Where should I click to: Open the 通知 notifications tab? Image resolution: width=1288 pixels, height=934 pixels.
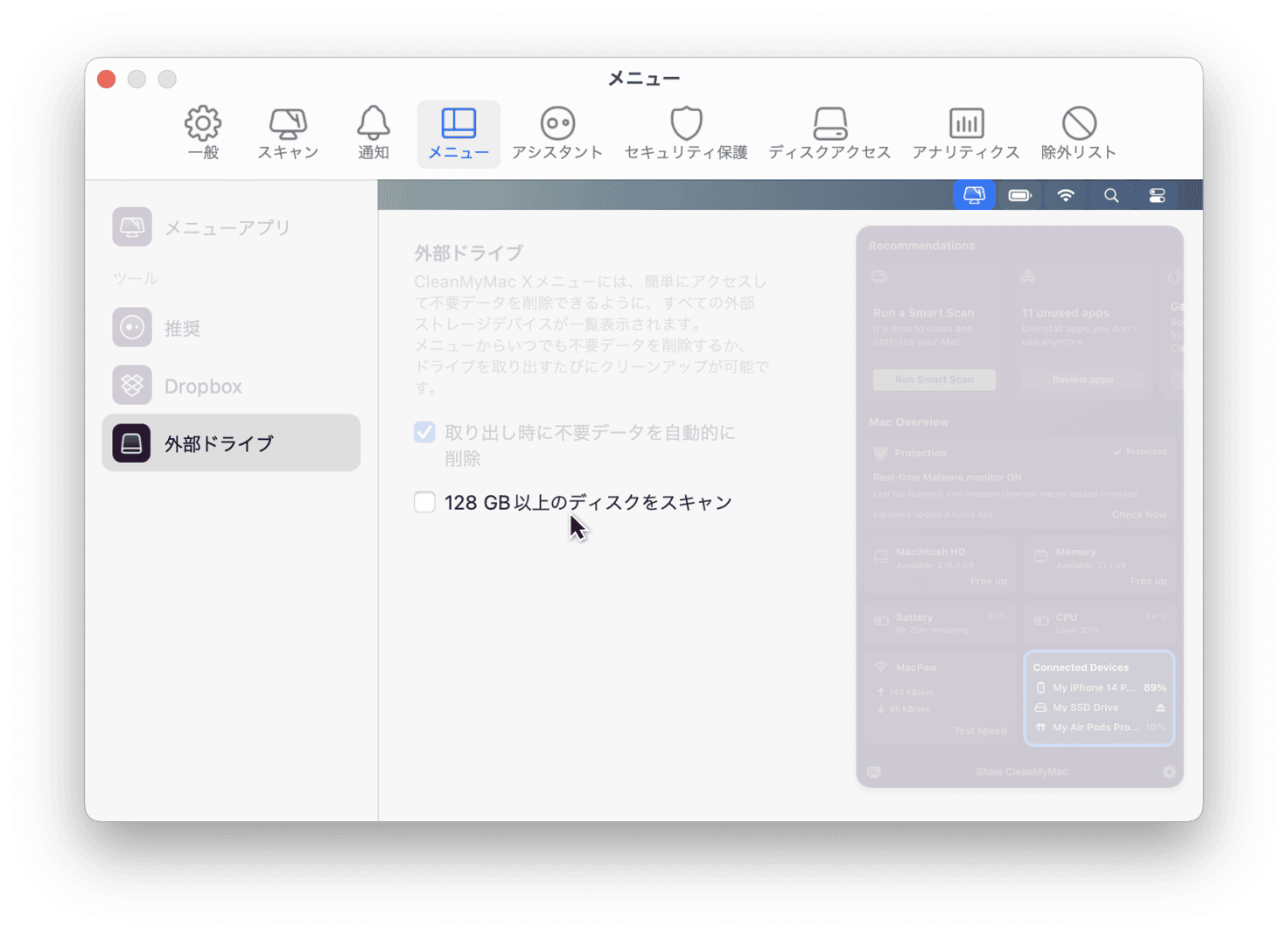point(374,133)
